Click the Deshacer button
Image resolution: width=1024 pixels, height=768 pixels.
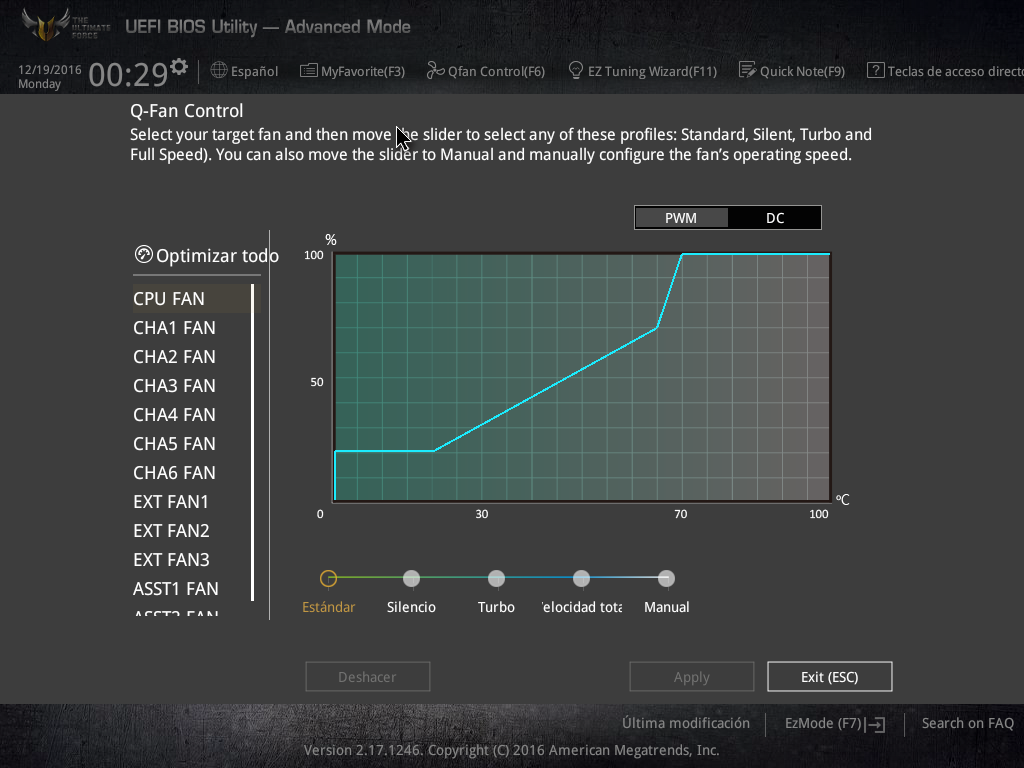tap(368, 677)
